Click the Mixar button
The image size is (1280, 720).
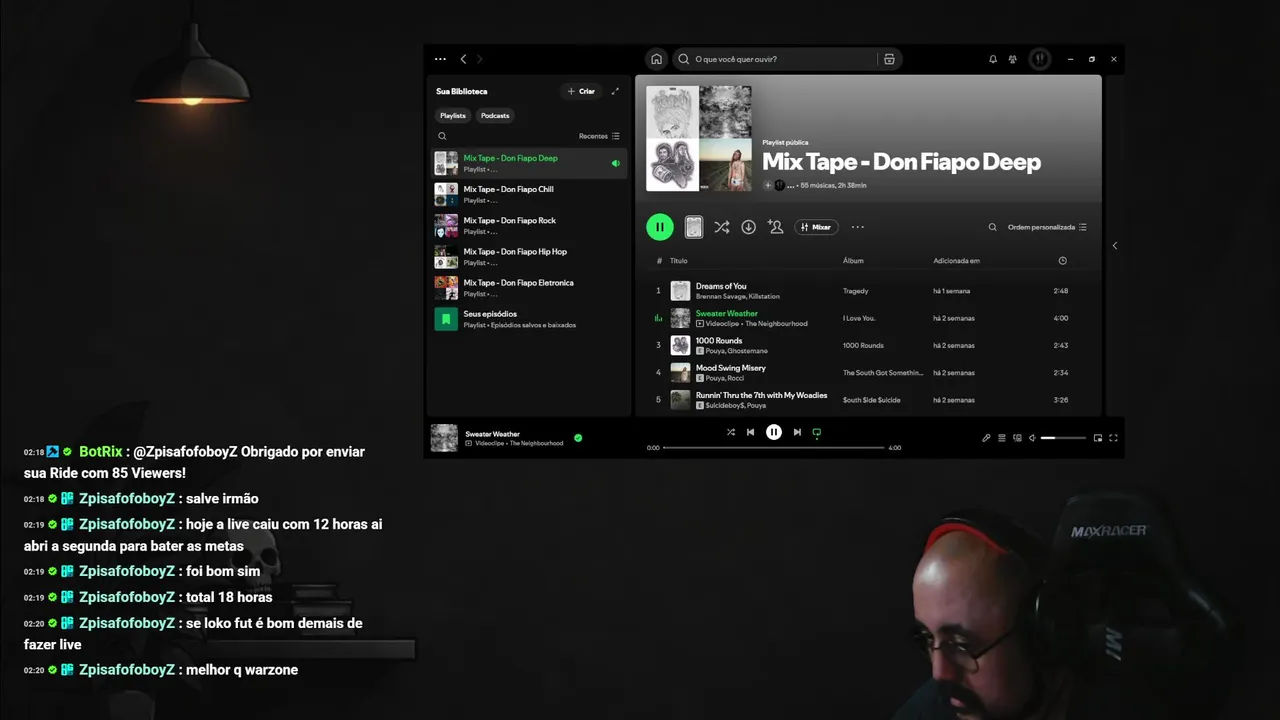click(816, 227)
